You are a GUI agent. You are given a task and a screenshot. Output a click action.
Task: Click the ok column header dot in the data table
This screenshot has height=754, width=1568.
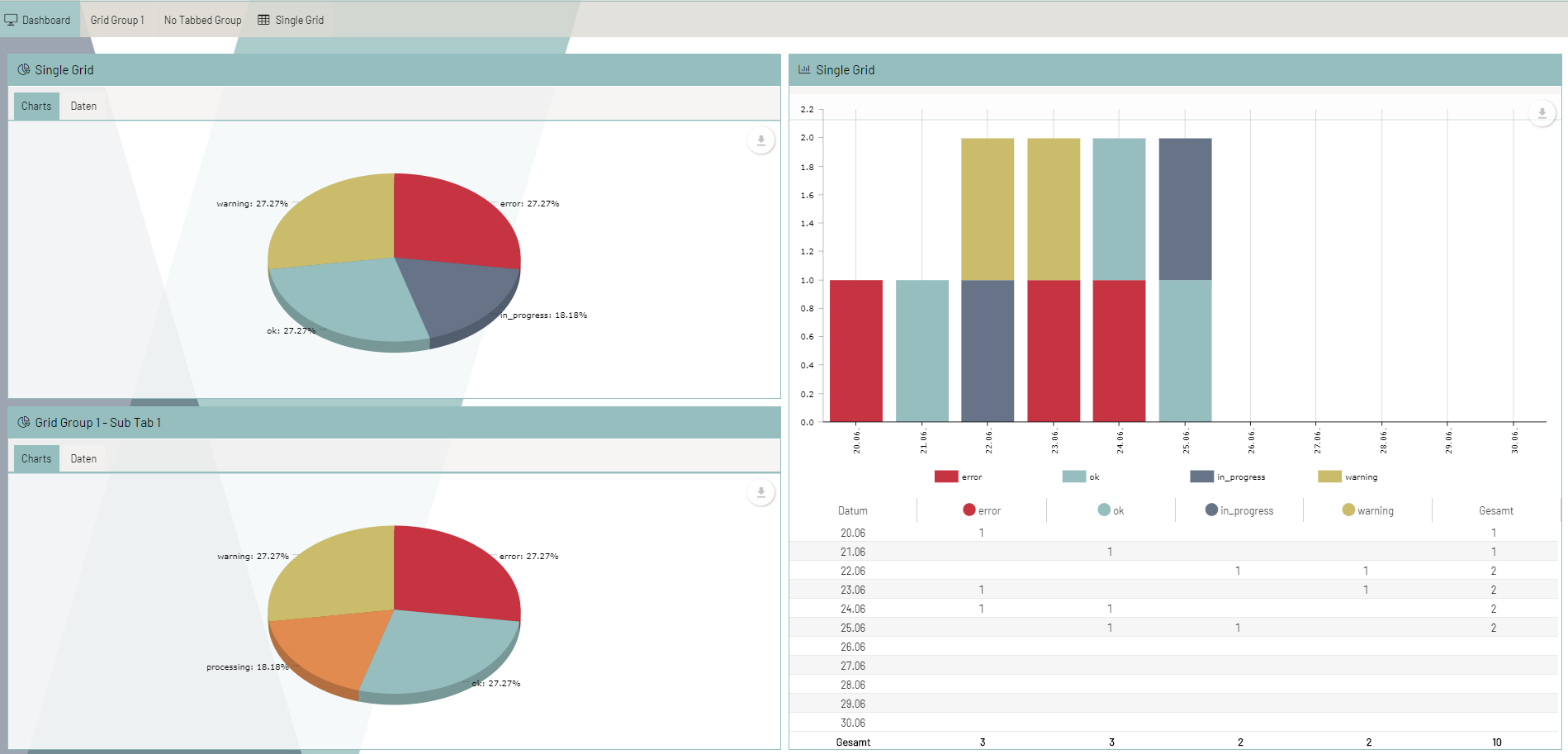[1103, 510]
